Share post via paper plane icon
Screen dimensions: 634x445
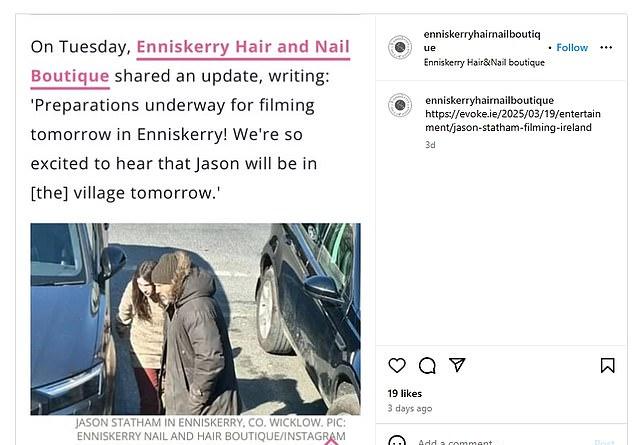click(x=457, y=365)
